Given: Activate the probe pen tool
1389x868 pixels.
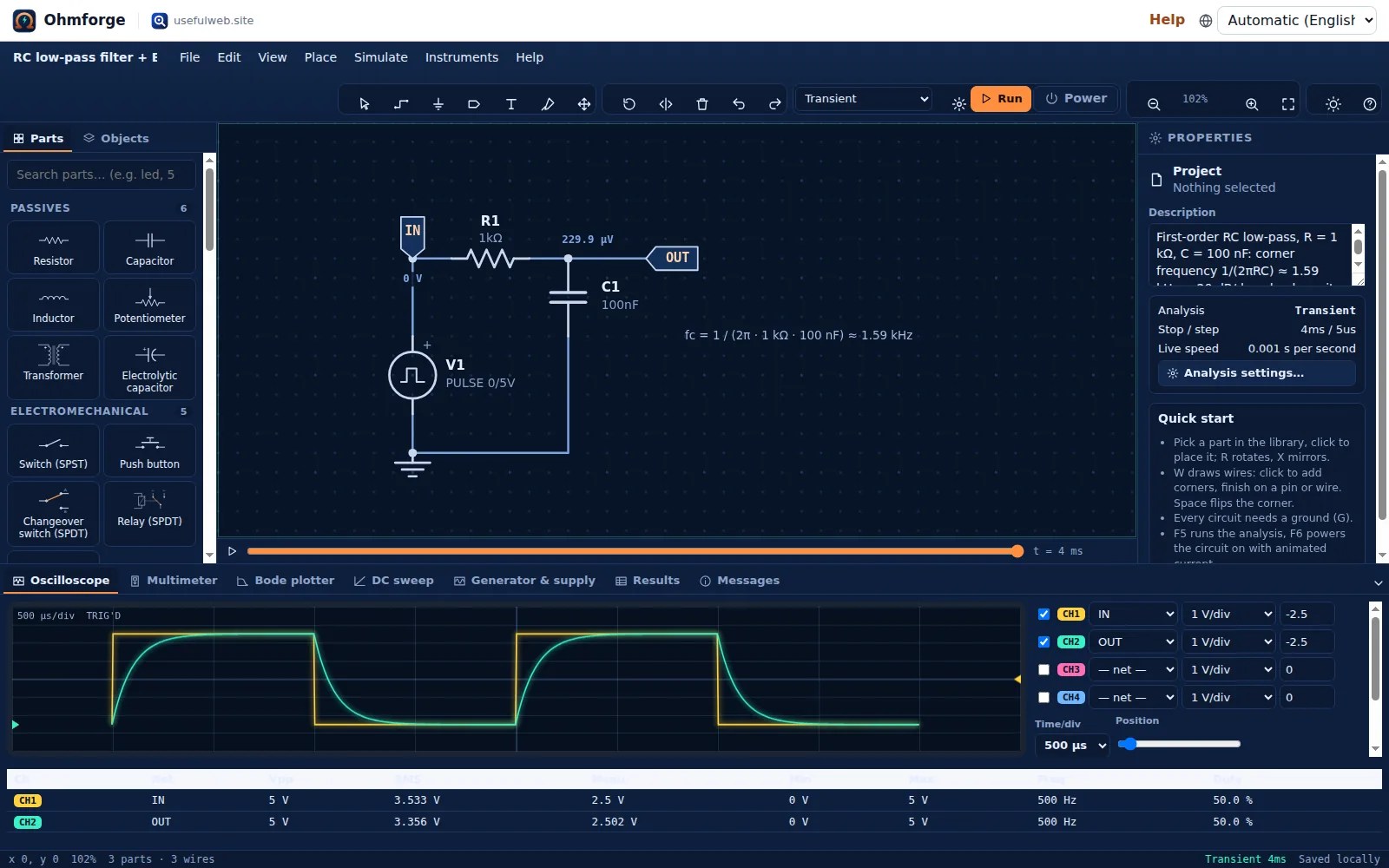Looking at the screenshot, I should [548, 104].
